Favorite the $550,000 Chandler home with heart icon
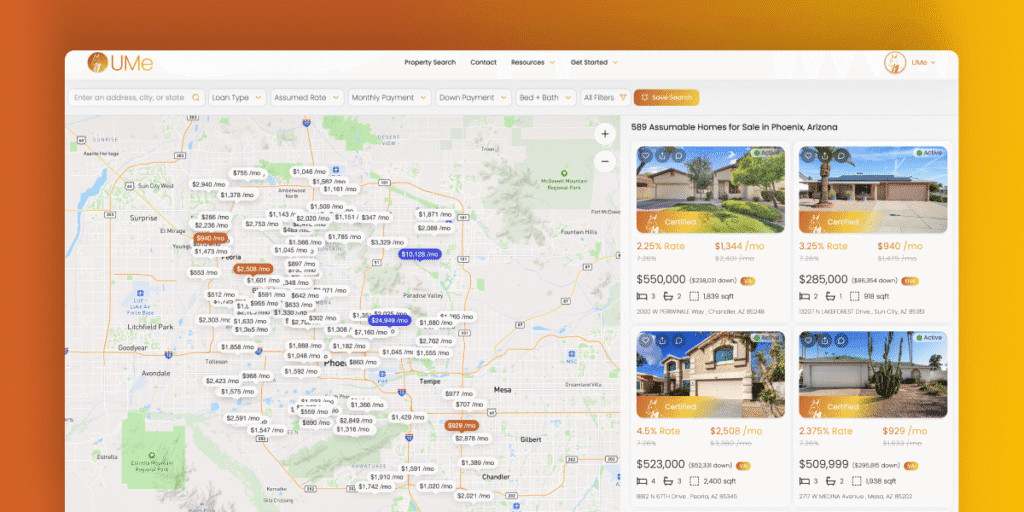This screenshot has width=1024, height=512. [646, 156]
